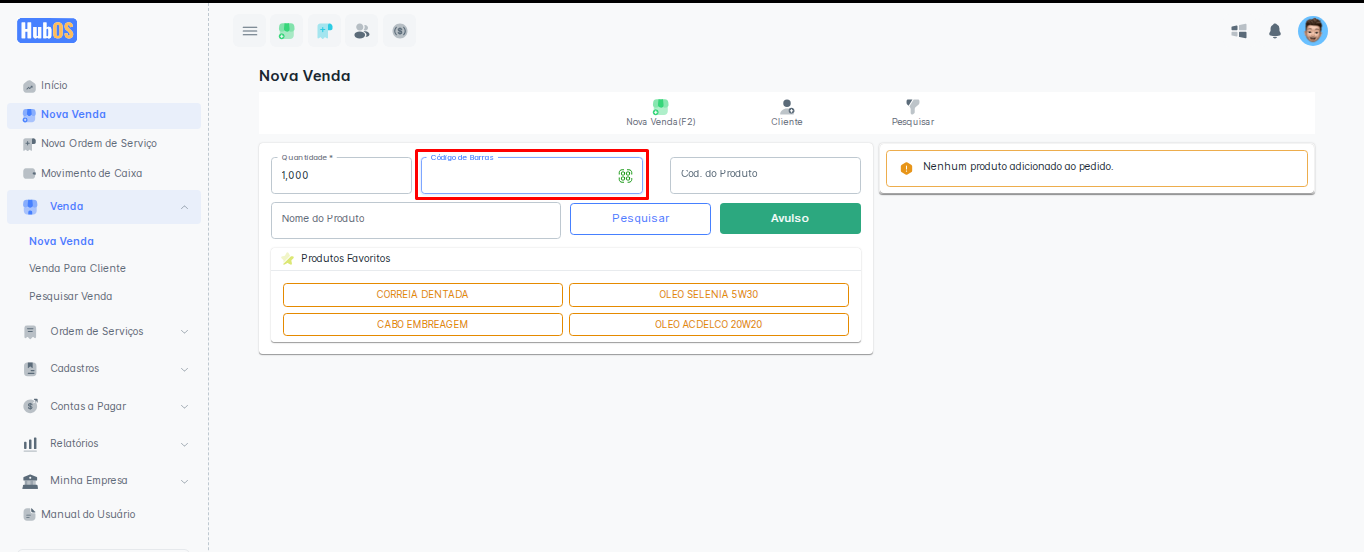1364x552 pixels.
Task: Click the green new sale toolbar shortcut icon
Action: pyautogui.click(x=287, y=31)
